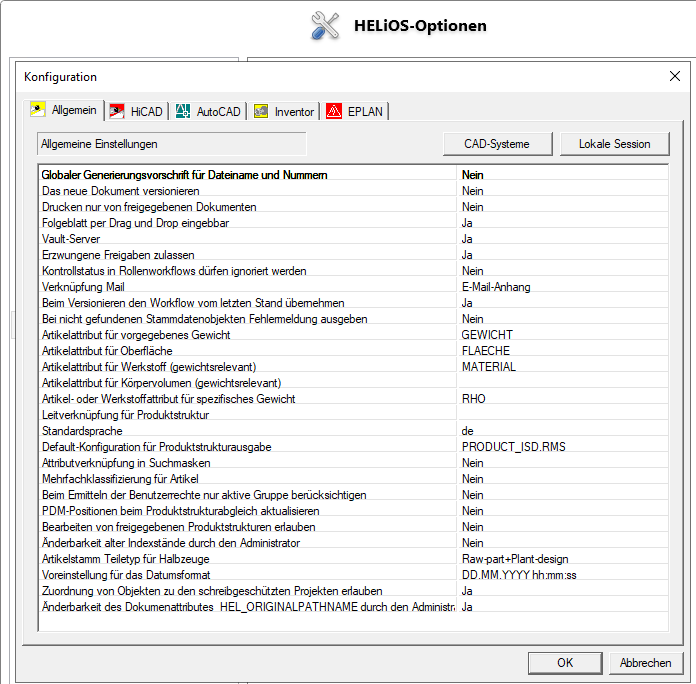696x684 pixels.
Task: Select the Verknüpfung Mail row
Action: point(354,287)
